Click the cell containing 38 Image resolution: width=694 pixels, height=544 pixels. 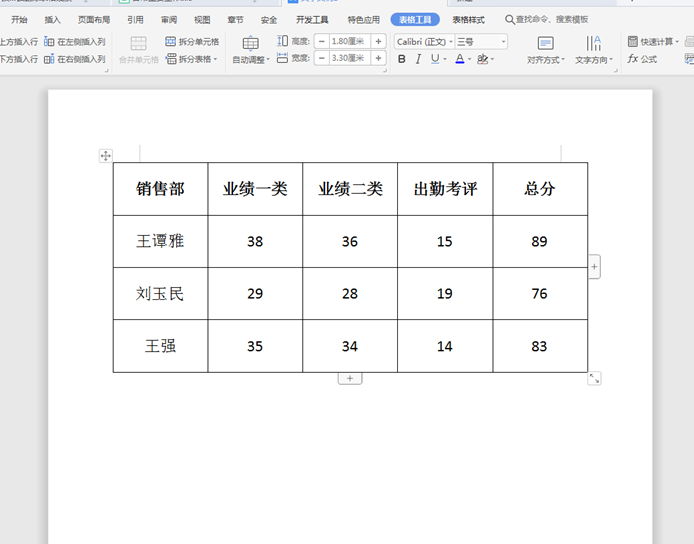point(255,241)
